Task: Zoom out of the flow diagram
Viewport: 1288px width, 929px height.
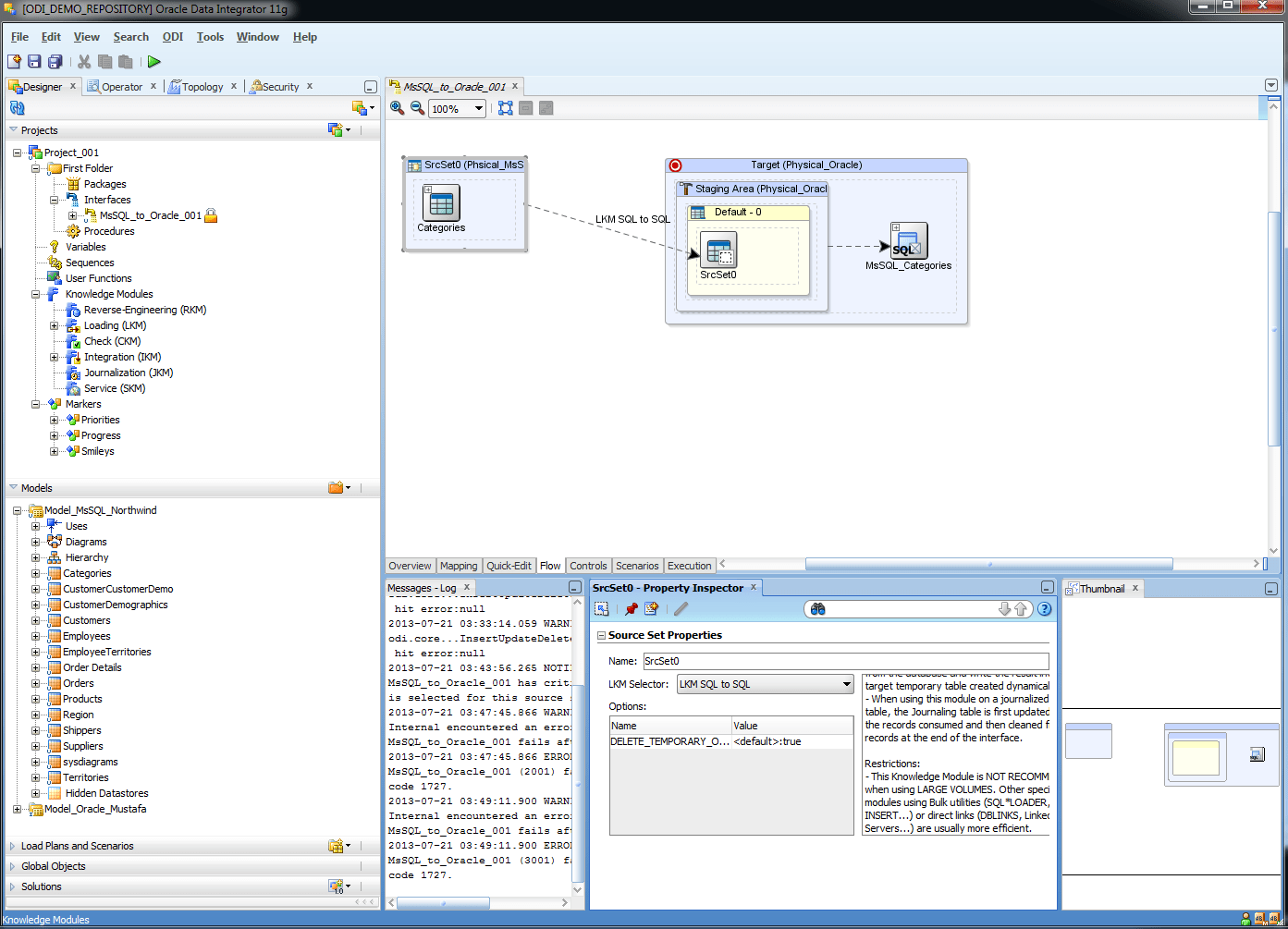Action: [418, 108]
